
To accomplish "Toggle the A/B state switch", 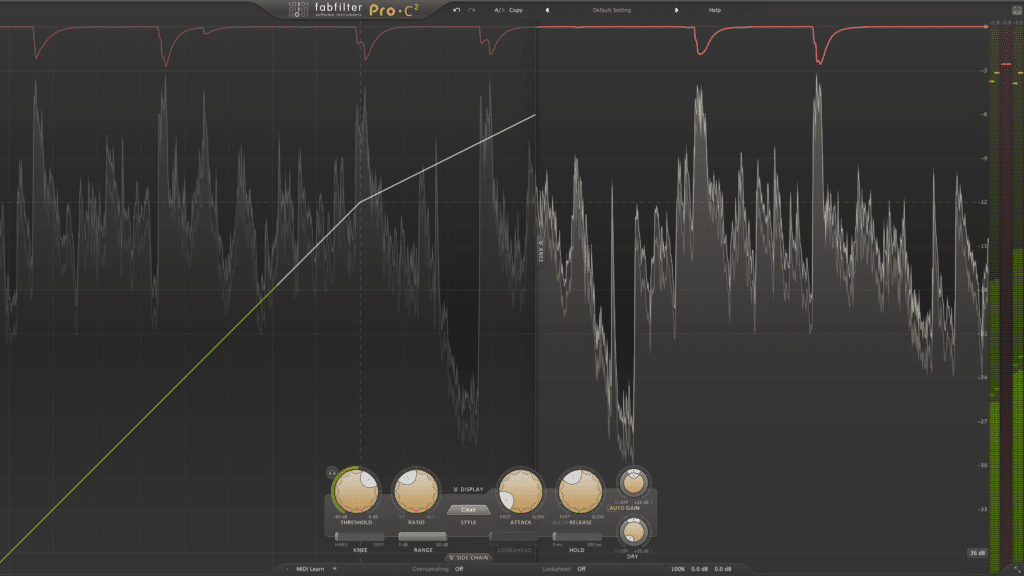I will pos(498,10).
